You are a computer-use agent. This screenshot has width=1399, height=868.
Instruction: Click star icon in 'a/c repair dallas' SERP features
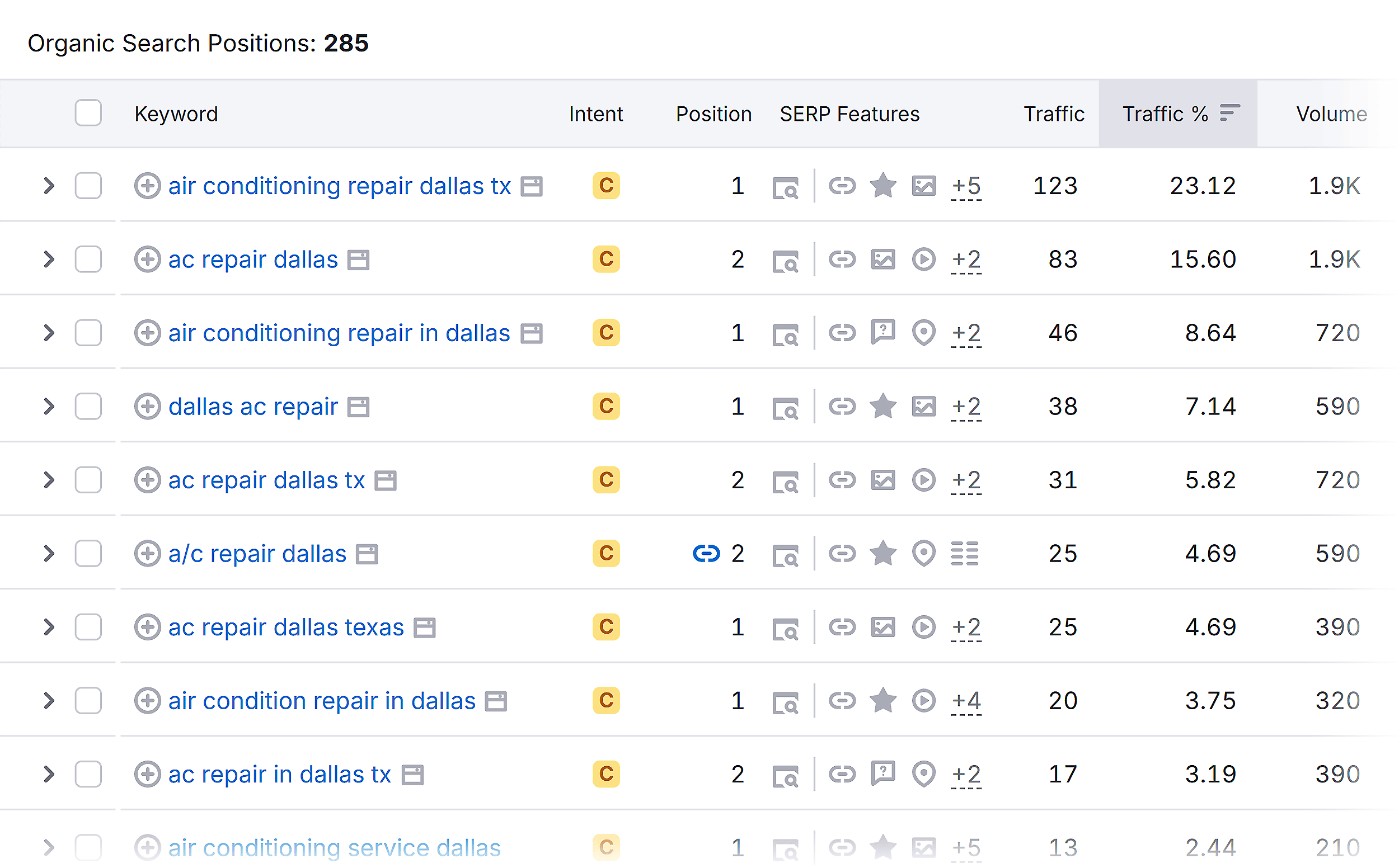[883, 554]
